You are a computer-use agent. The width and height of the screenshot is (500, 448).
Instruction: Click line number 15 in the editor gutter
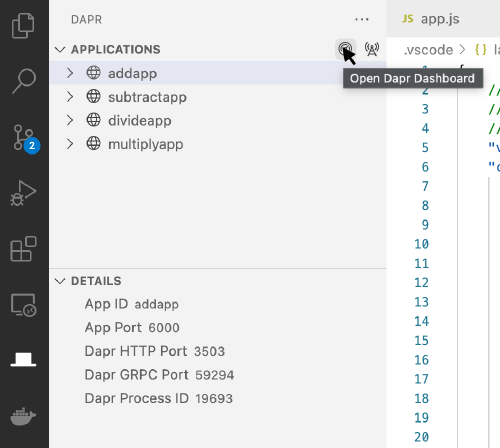click(x=421, y=341)
